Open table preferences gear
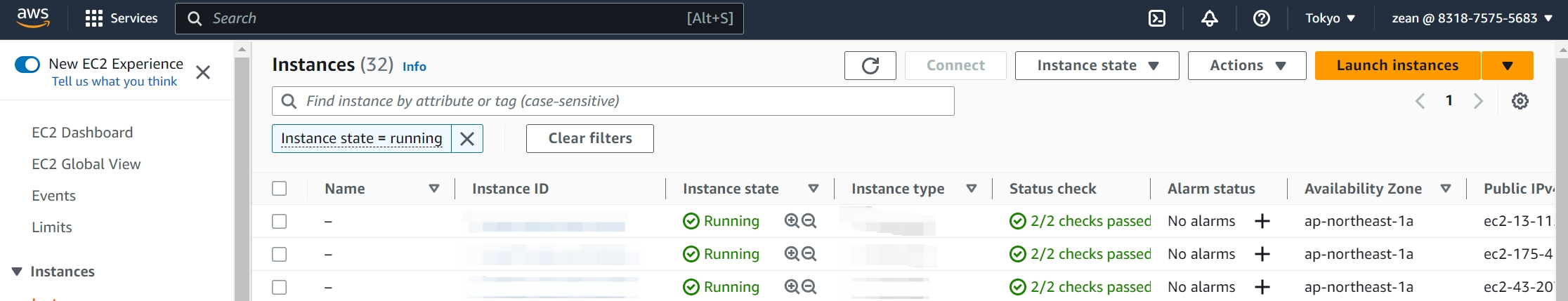This screenshot has height=301, width=1568. click(x=1520, y=101)
